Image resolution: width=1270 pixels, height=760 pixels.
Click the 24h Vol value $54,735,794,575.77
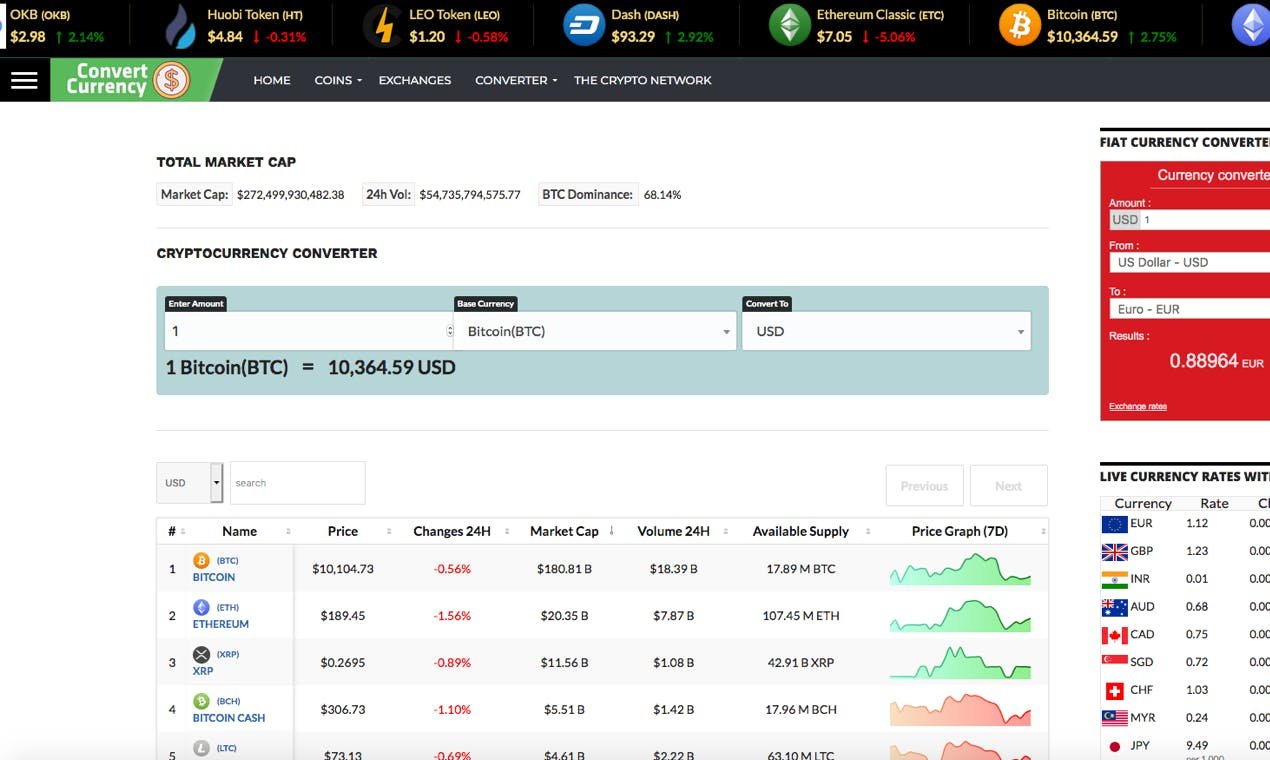pos(470,195)
